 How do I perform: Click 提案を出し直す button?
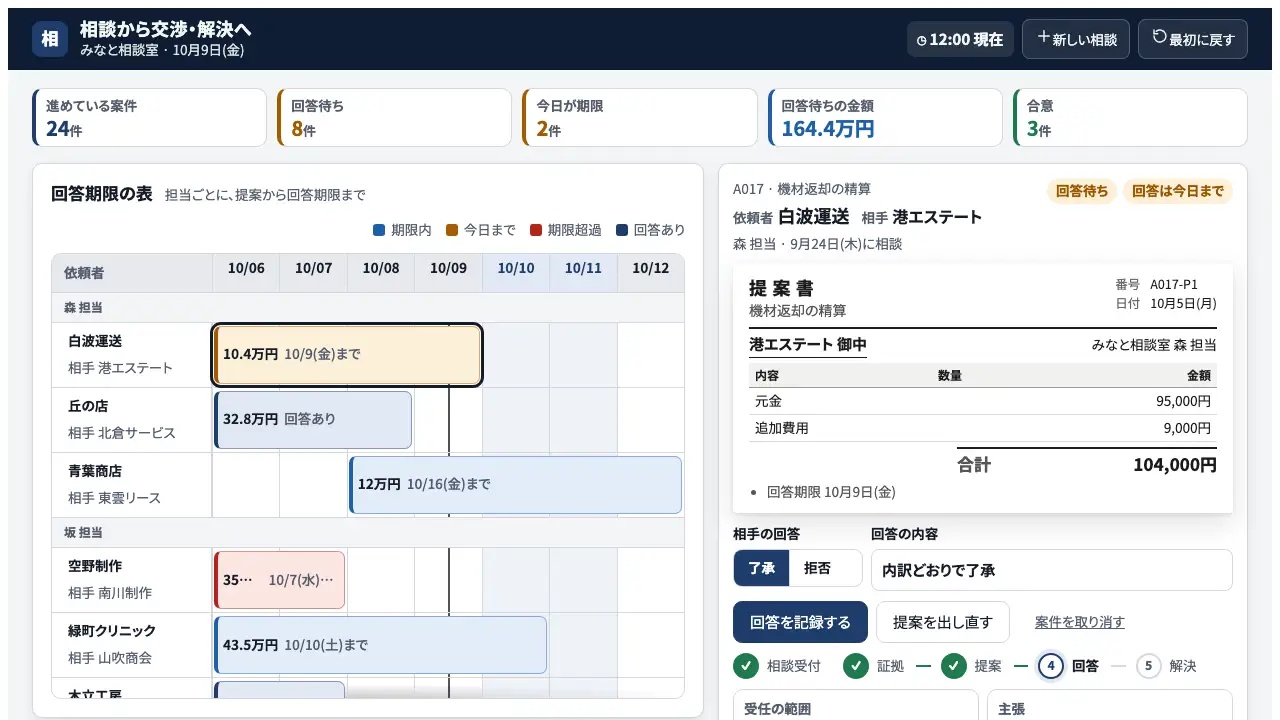943,622
